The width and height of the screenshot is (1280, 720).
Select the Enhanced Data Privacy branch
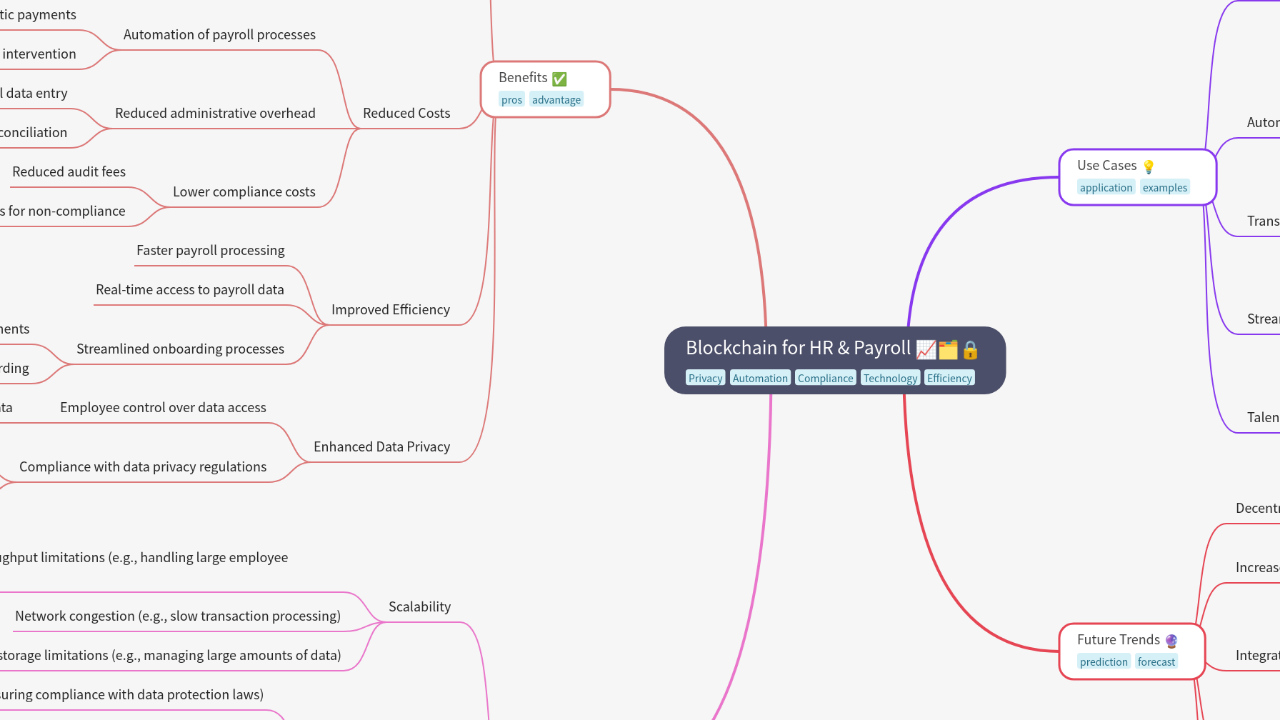pos(382,447)
